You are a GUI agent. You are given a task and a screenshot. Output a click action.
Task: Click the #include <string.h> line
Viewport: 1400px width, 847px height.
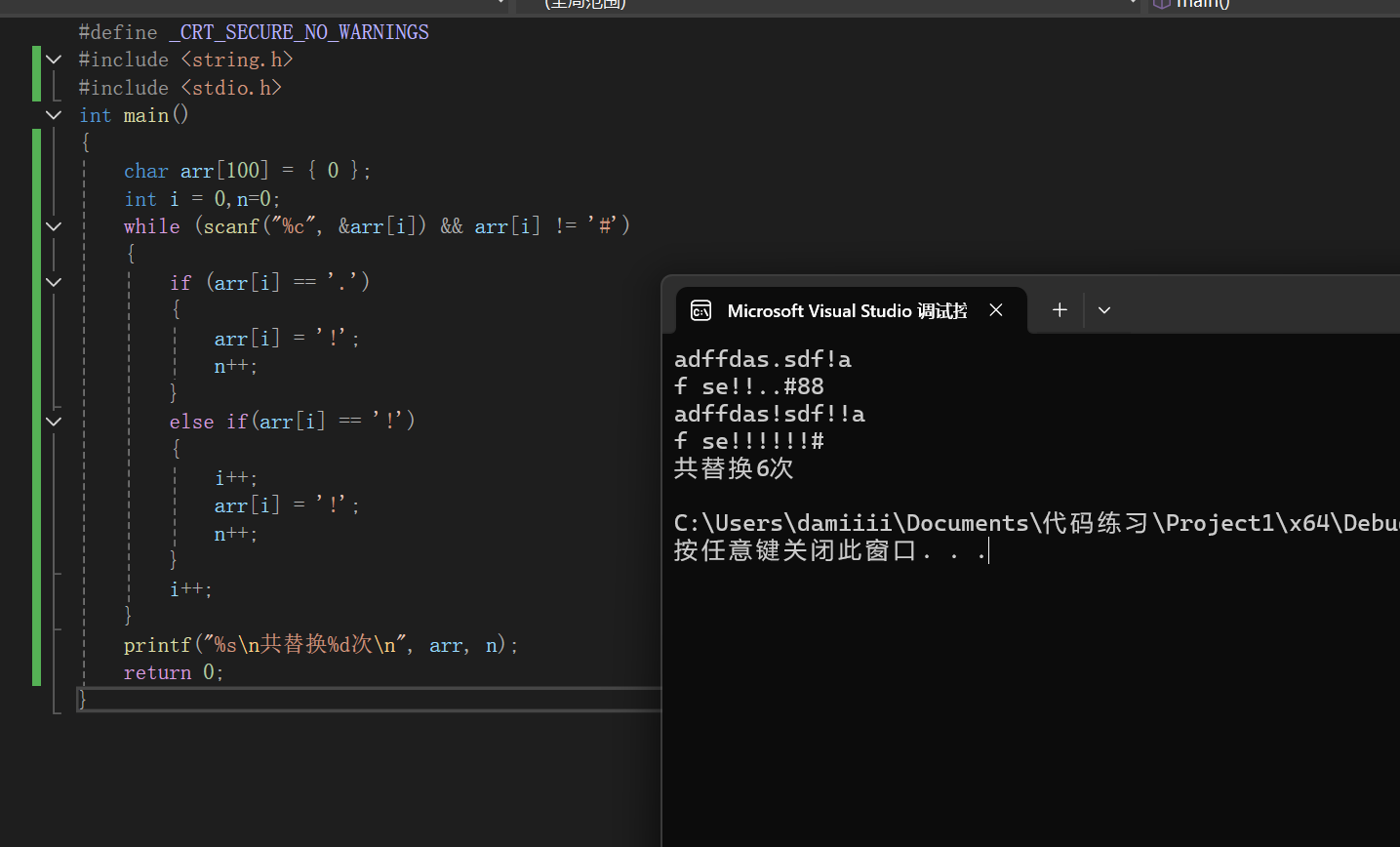click(x=185, y=60)
